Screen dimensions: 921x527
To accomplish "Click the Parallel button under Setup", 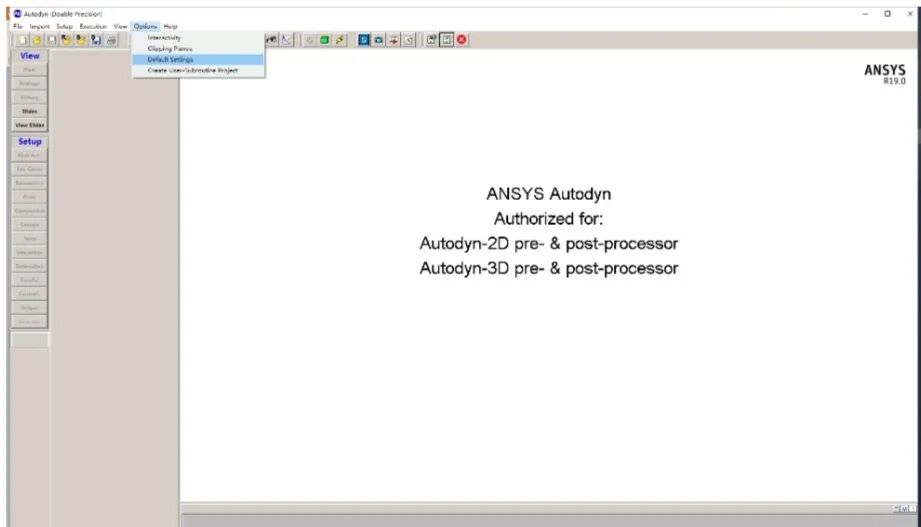I will [x=29, y=280].
